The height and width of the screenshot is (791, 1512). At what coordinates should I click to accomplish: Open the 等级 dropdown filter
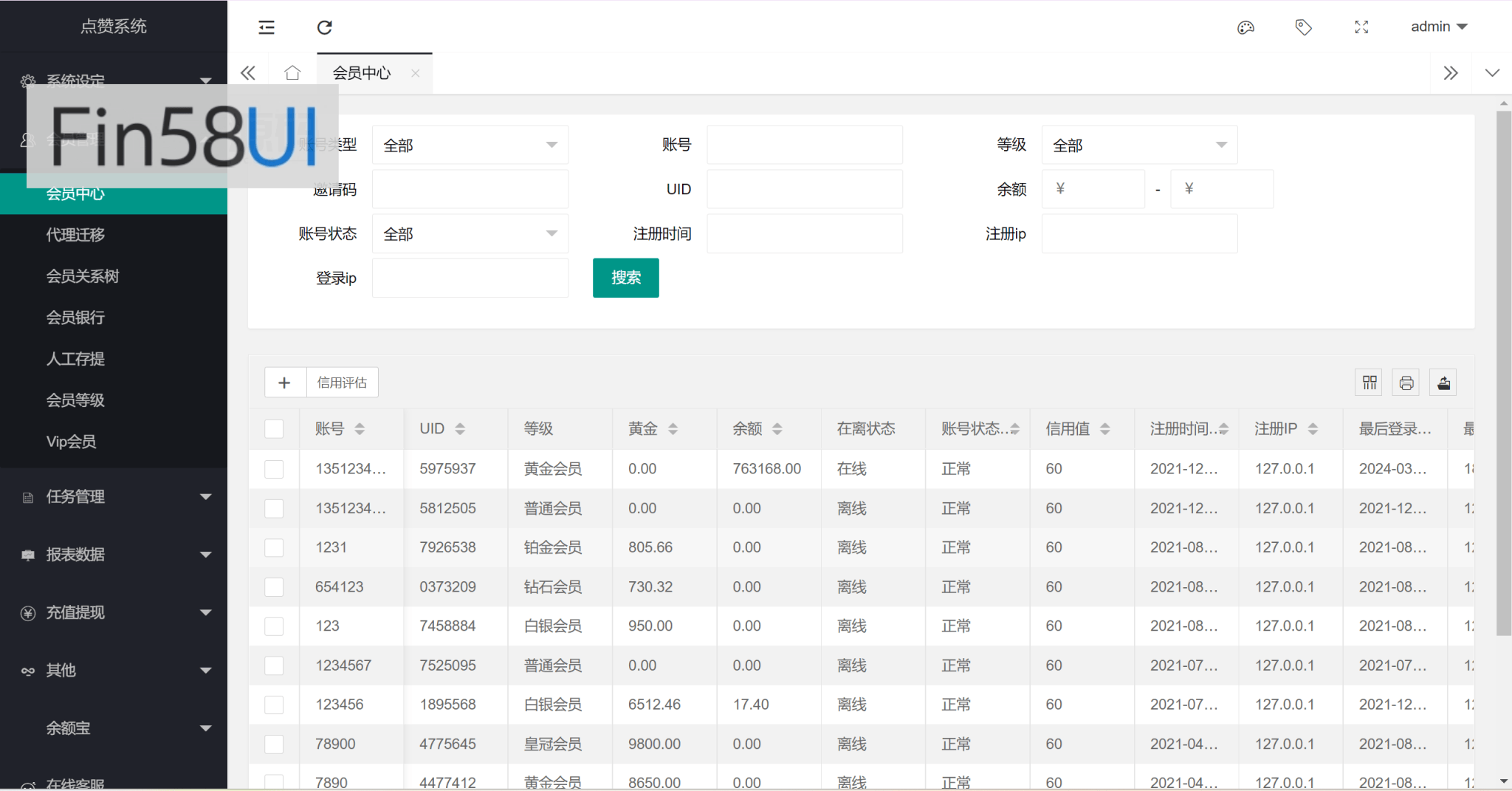(1138, 145)
